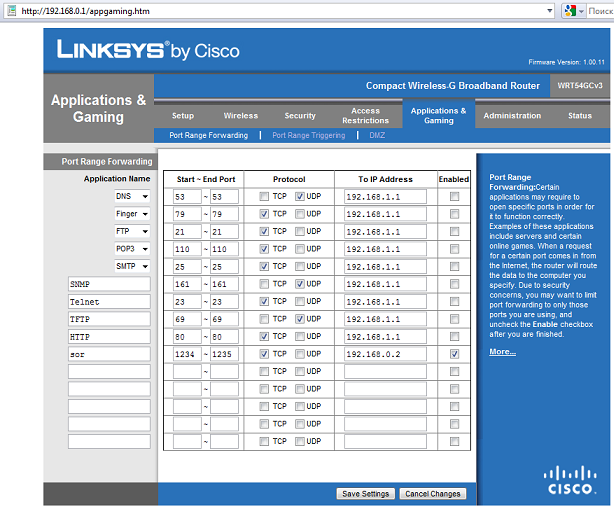Click the Save Settings button
Viewport: 615px width, 514px height.
[x=366, y=494]
